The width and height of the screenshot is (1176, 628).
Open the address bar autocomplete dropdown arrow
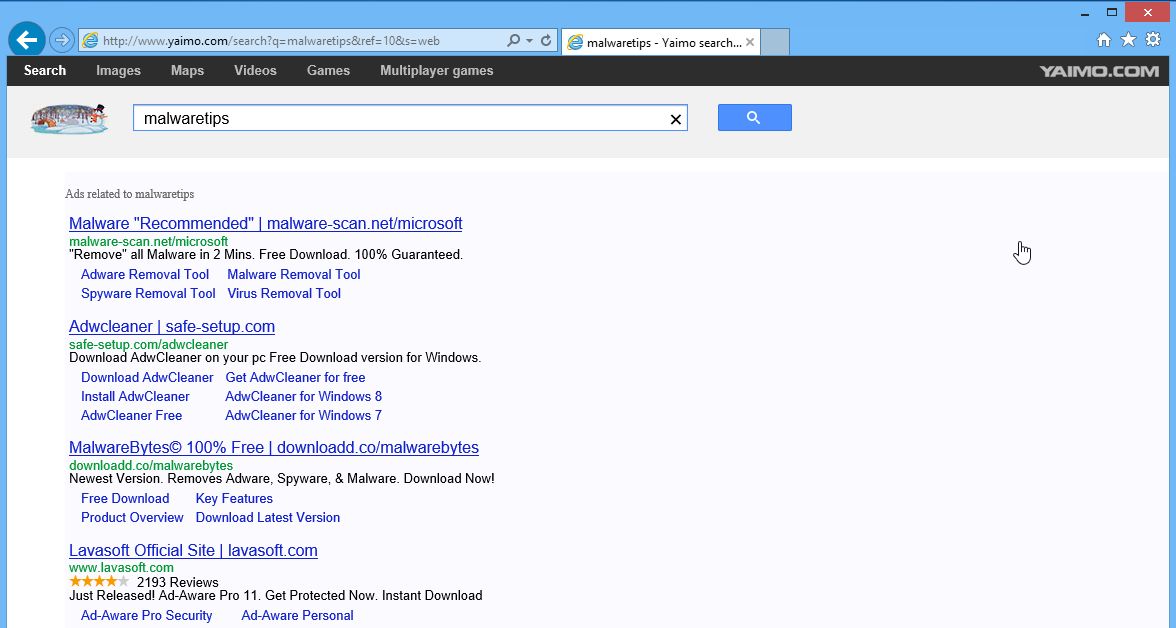click(530, 41)
